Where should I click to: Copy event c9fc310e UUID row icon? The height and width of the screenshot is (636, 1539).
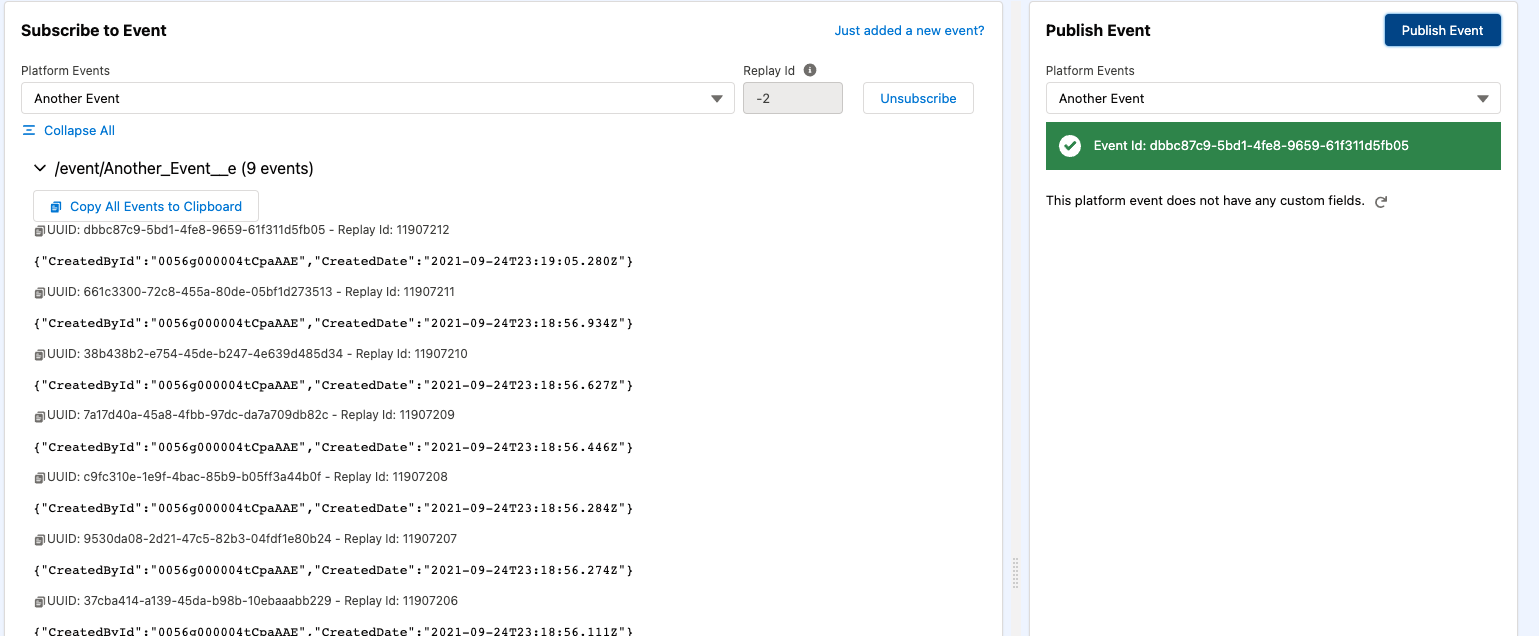(x=40, y=478)
